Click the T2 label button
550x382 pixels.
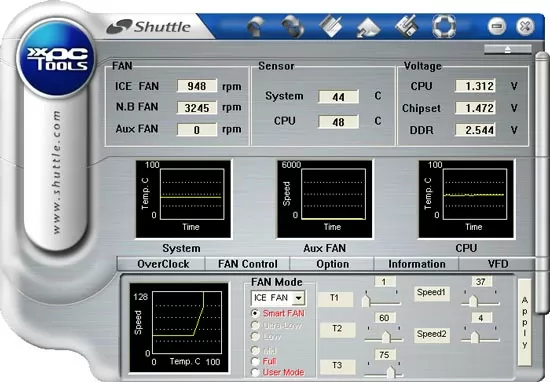[337, 329]
